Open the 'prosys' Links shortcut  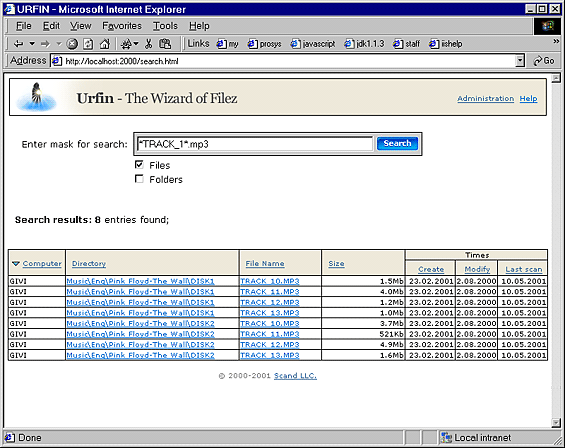click(x=264, y=44)
